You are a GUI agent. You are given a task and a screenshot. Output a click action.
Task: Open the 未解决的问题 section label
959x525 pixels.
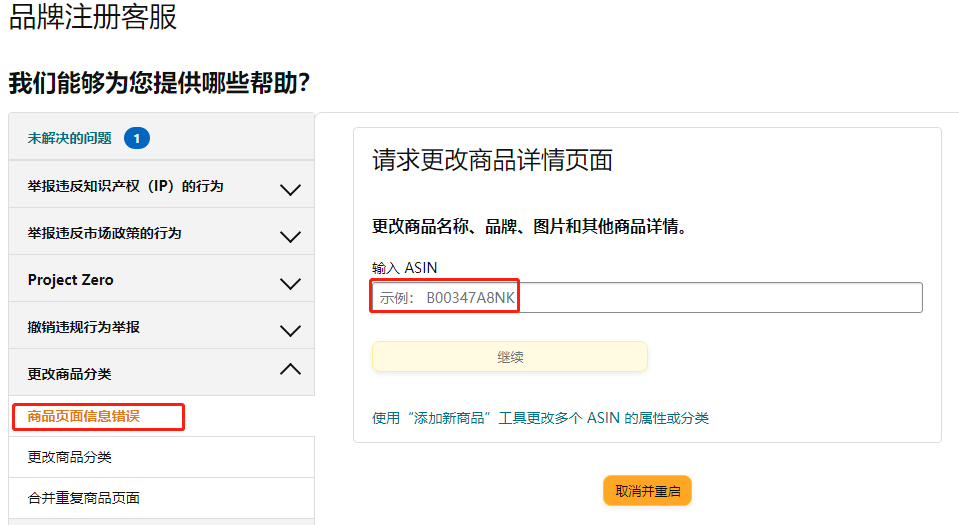[70, 138]
